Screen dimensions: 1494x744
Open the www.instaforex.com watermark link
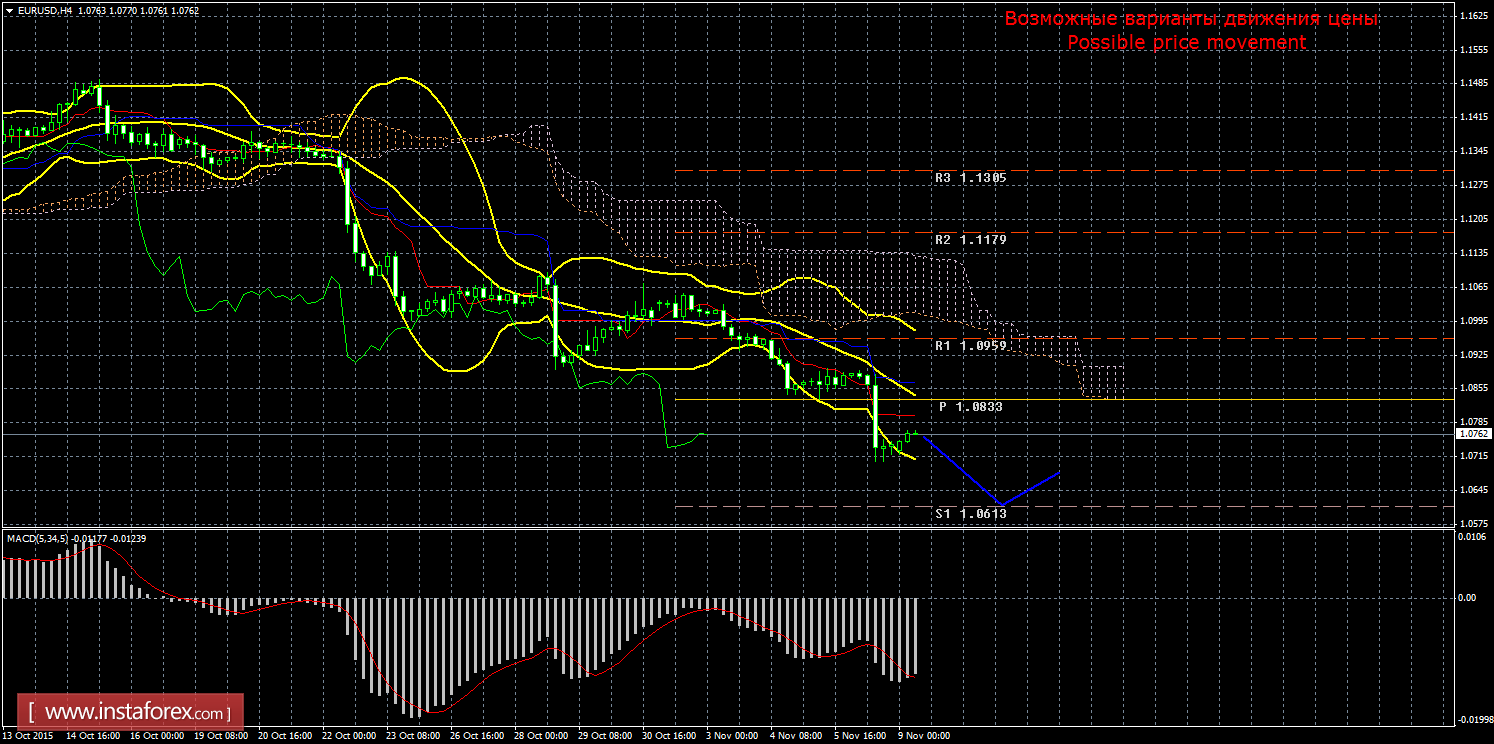click(136, 713)
